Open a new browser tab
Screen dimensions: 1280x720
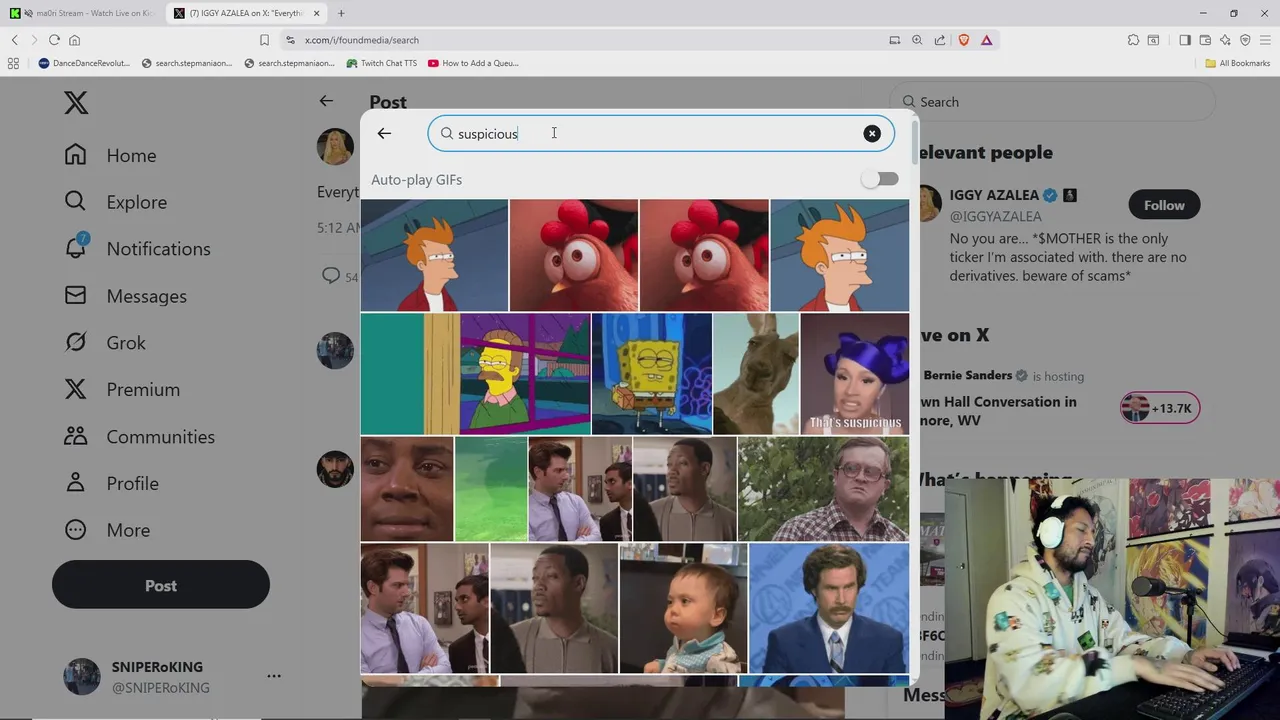pos(341,13)
